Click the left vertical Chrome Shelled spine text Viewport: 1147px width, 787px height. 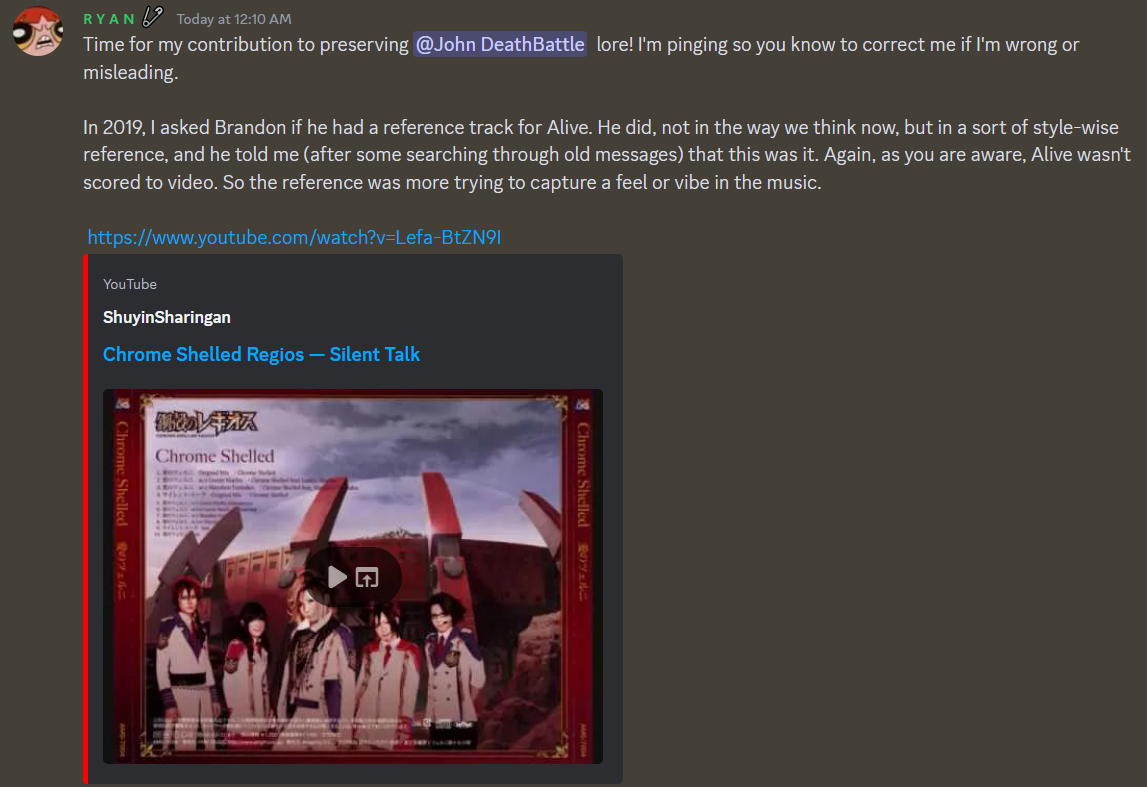[121, 474]
